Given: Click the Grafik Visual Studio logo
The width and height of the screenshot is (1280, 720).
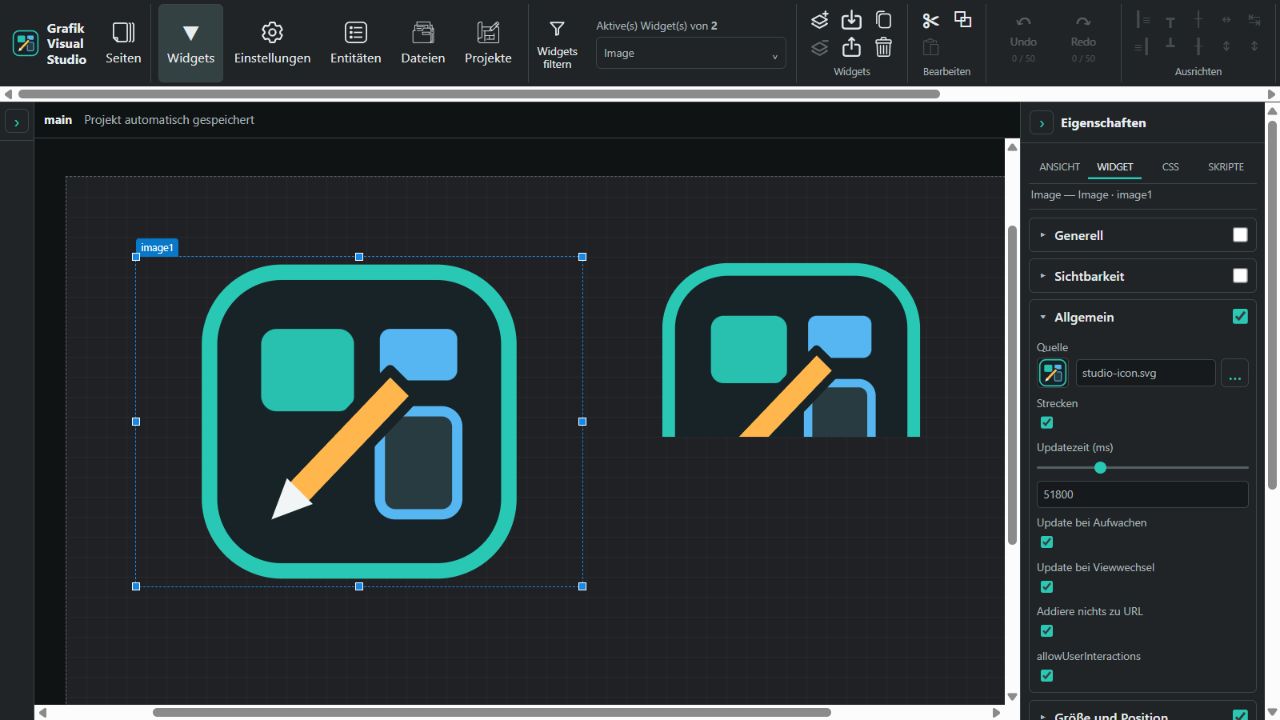Looking at the screenshot, I should [25, 43].
